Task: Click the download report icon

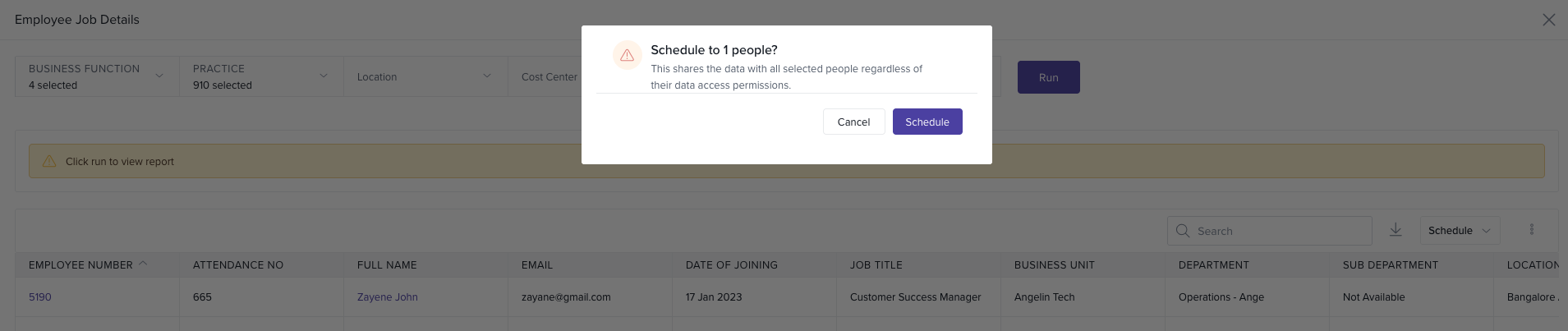Action: [x=1396, y=230]
